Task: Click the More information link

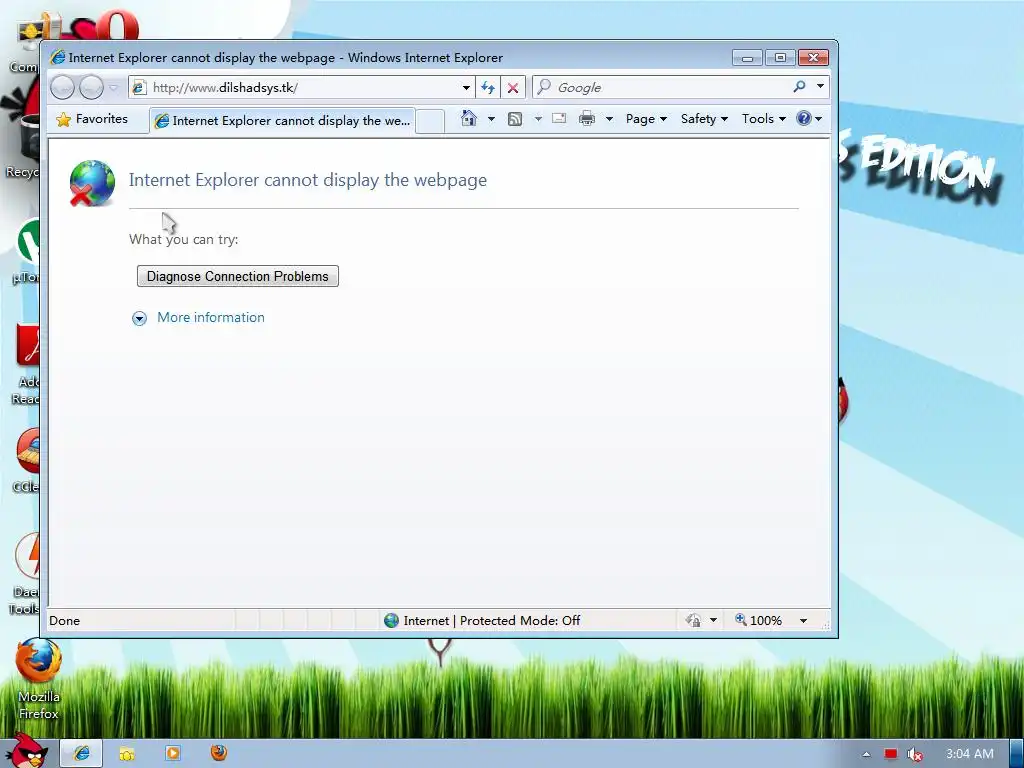Action: coord(211,317)
